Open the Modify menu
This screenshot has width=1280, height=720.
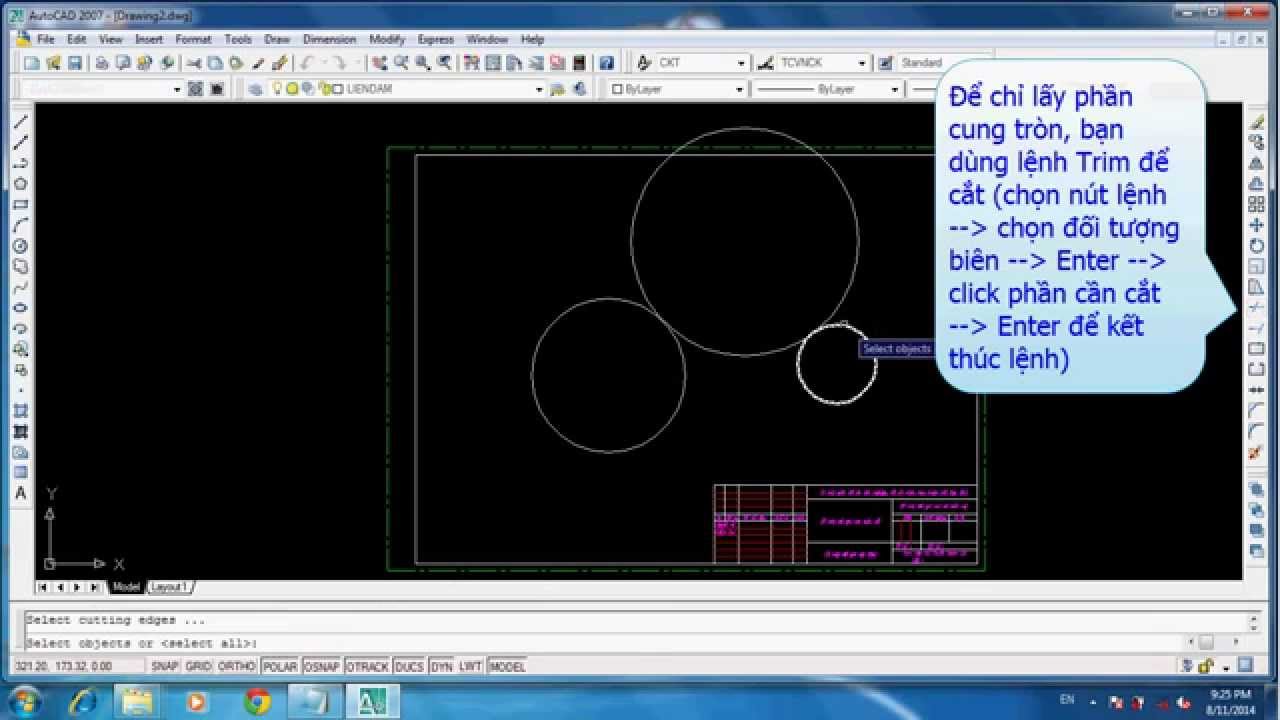pos(387,39)
